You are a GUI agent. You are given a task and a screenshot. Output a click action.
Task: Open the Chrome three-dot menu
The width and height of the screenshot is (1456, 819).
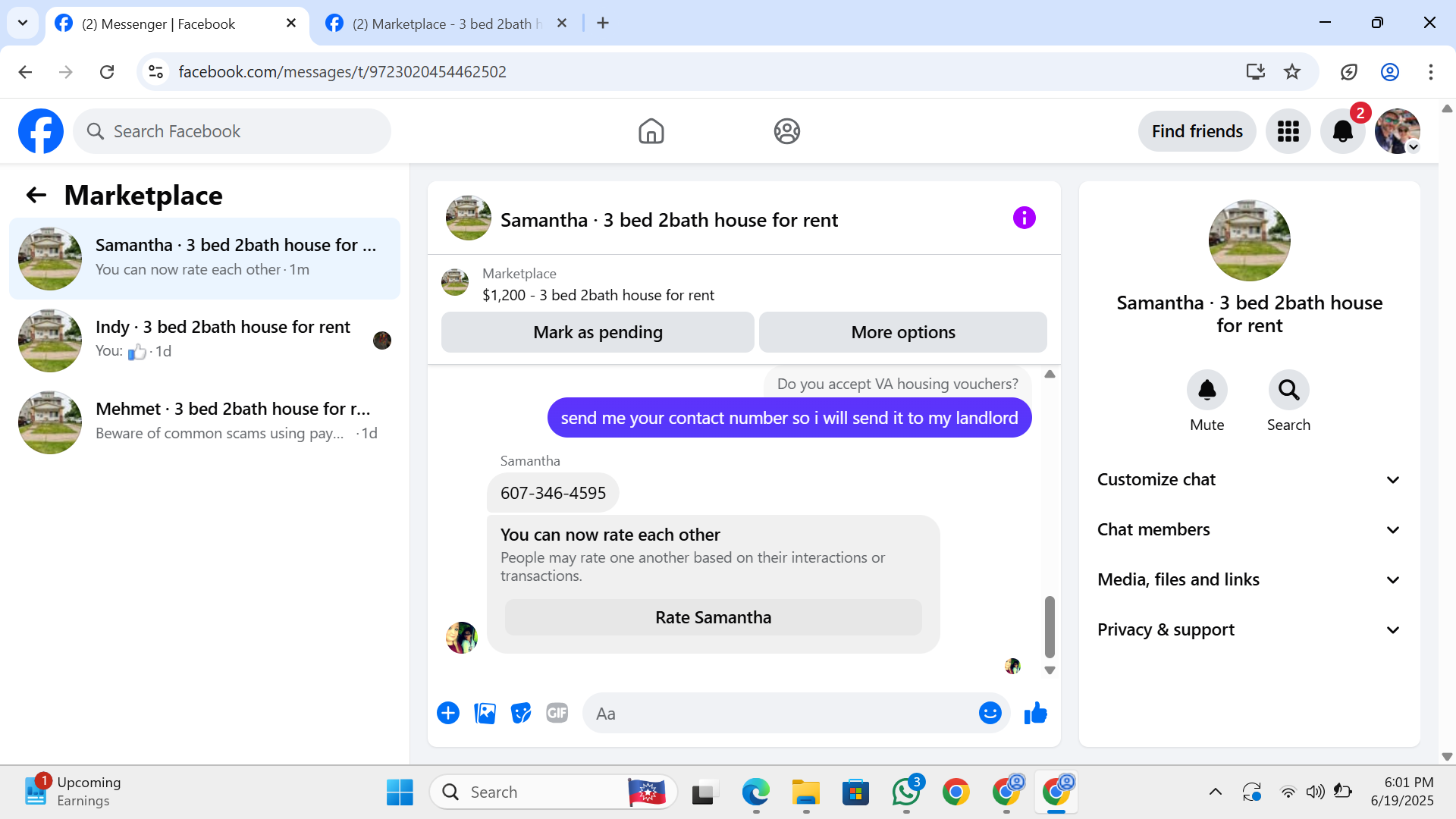1431,71
